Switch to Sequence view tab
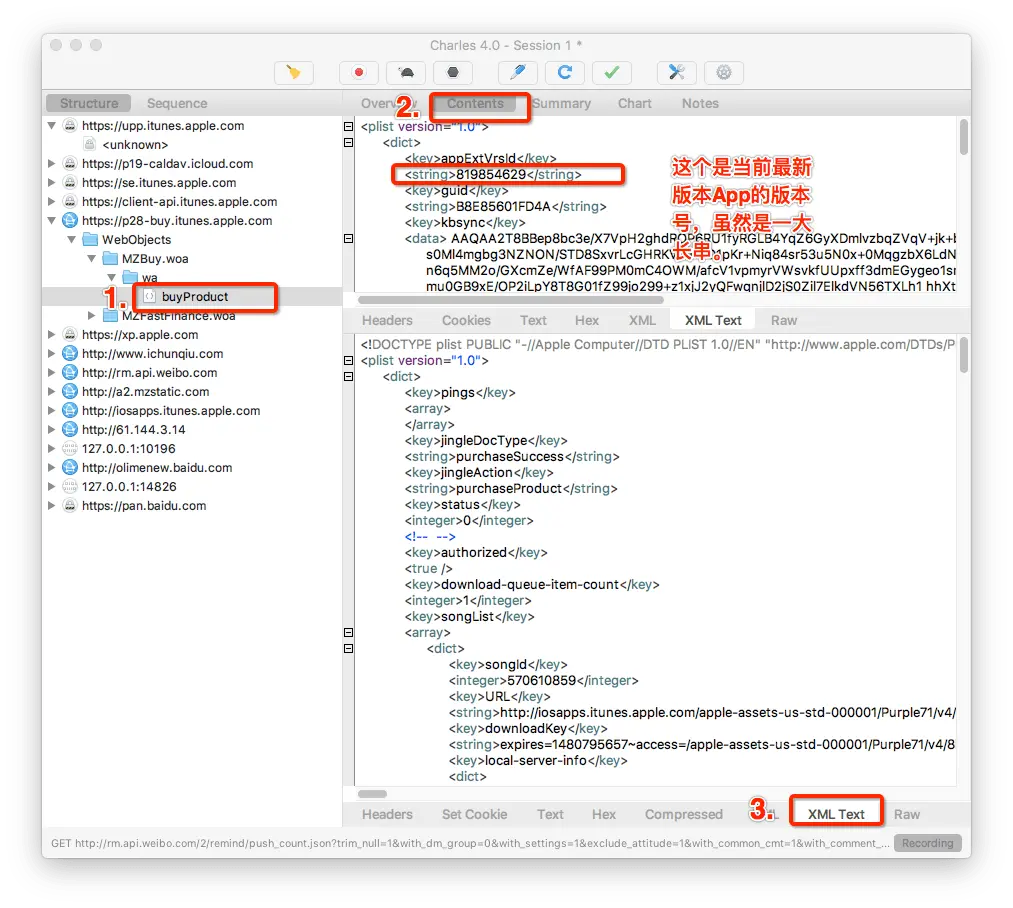The height and width of the screenshot is (908, 1013). (x=177, y=103)
